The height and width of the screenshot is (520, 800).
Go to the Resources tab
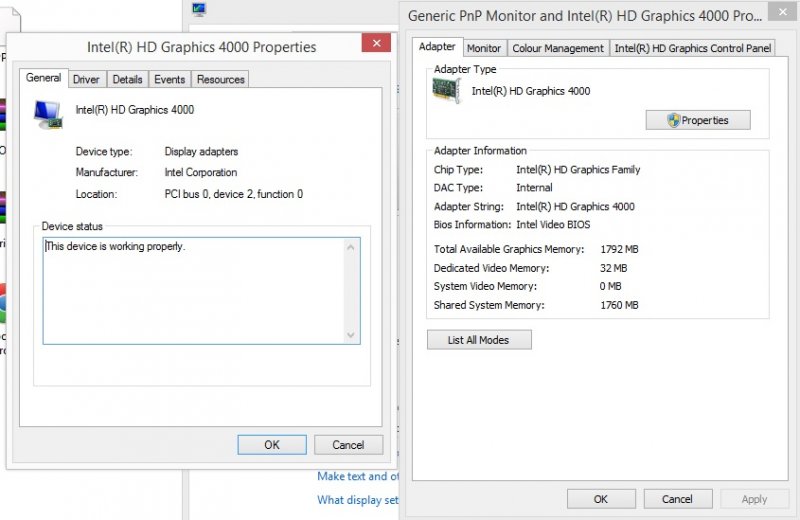[x=220, y=79]
